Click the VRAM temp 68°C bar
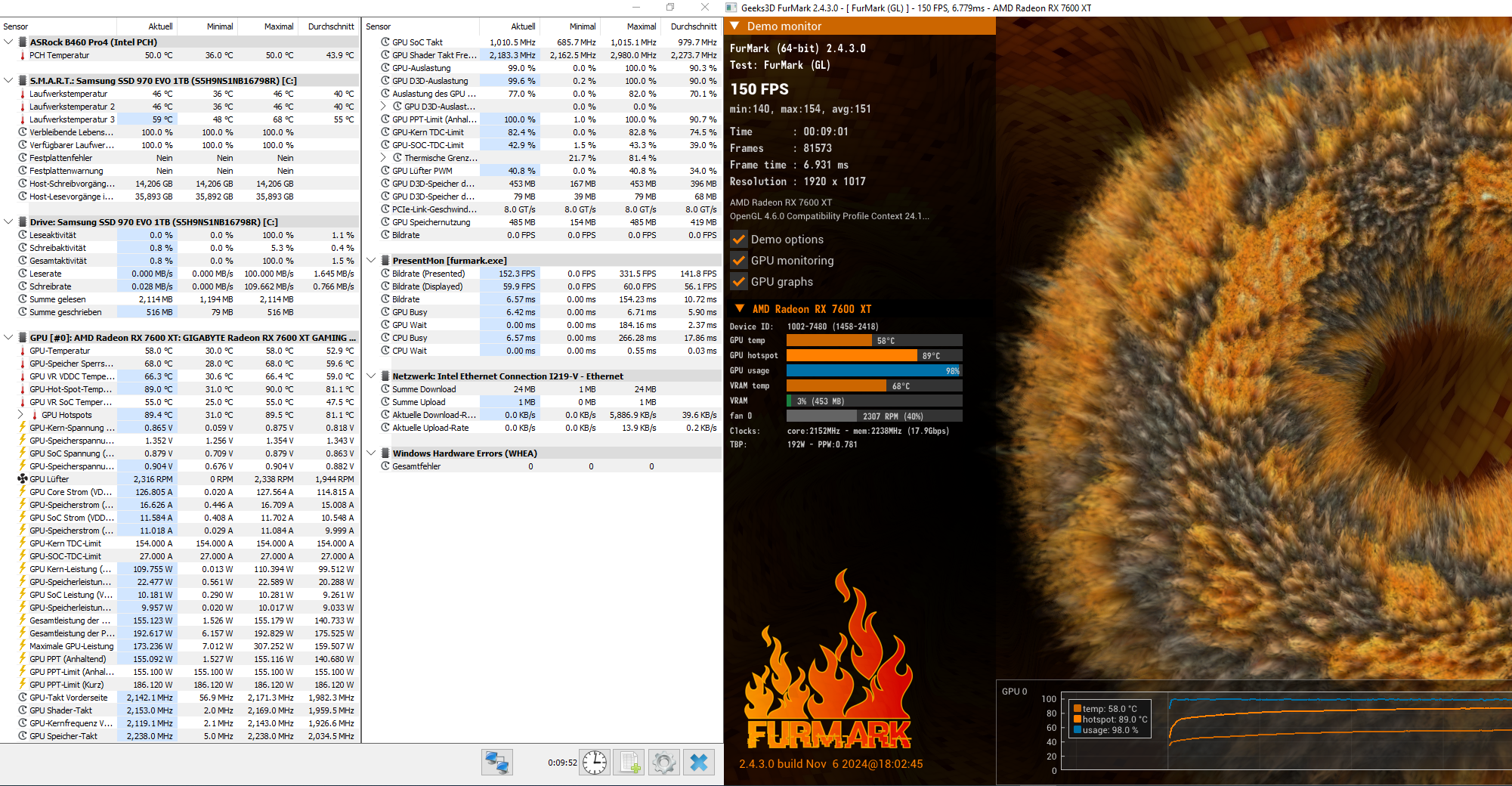The image size is (1512, 786). tap(874, 386)
